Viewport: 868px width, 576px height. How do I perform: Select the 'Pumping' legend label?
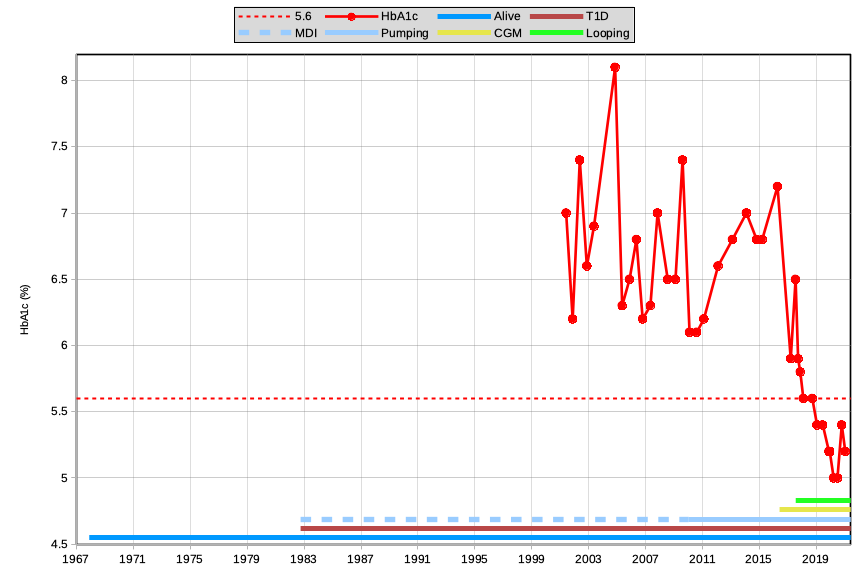point(405,33)
